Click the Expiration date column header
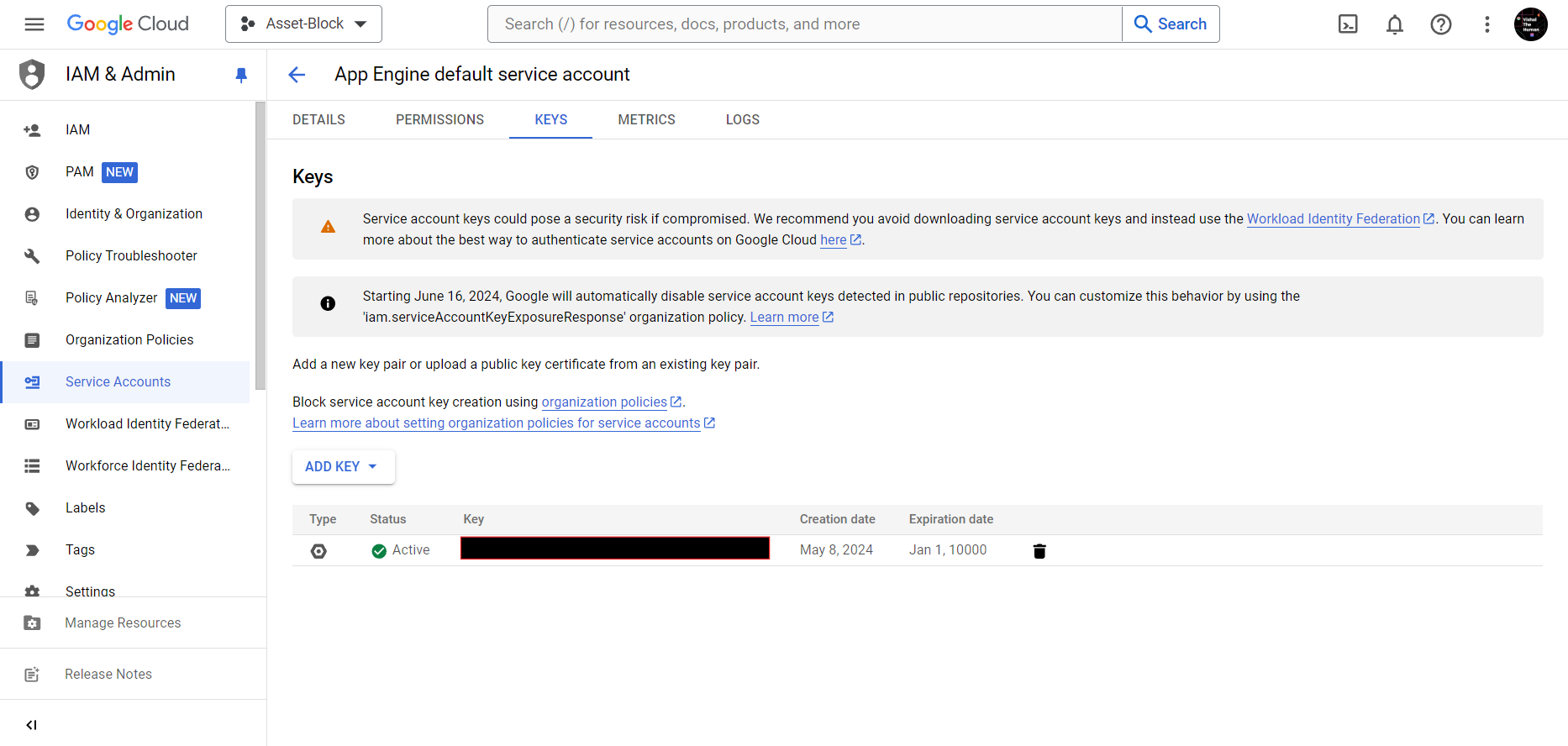Viewport: 1568px width, 746px height. point(950,520)
